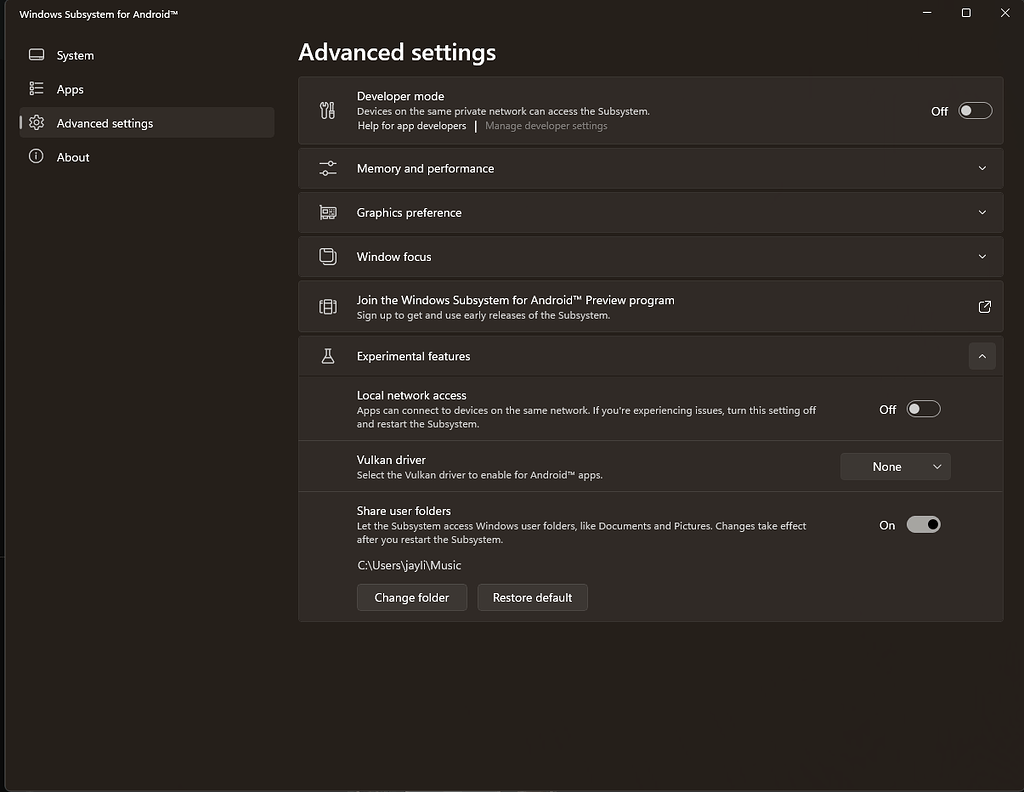Expand the Window focus section

(982, 256)
